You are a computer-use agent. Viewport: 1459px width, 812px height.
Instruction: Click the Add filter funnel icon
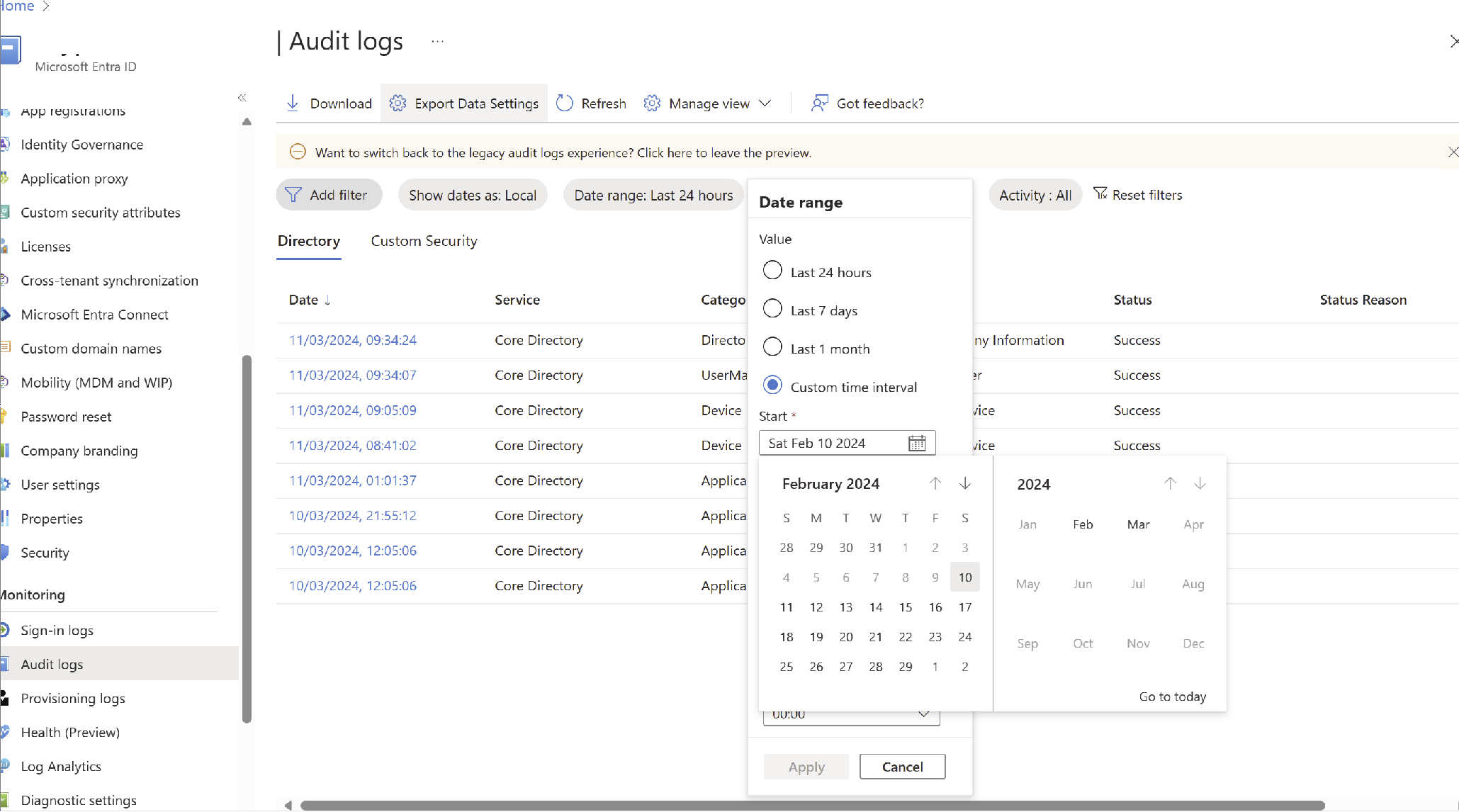tap(293, 195)
